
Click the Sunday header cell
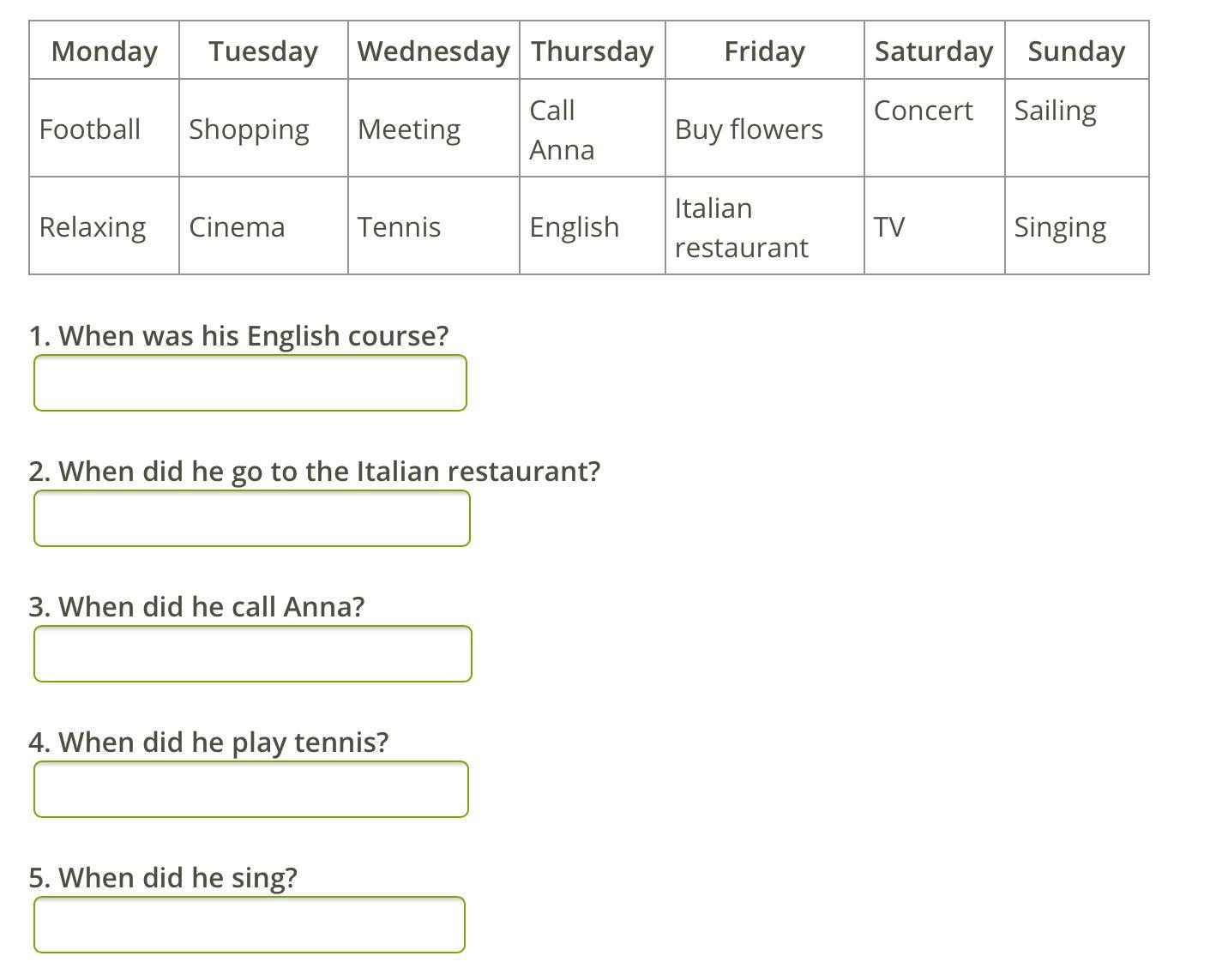point(1077,51)
